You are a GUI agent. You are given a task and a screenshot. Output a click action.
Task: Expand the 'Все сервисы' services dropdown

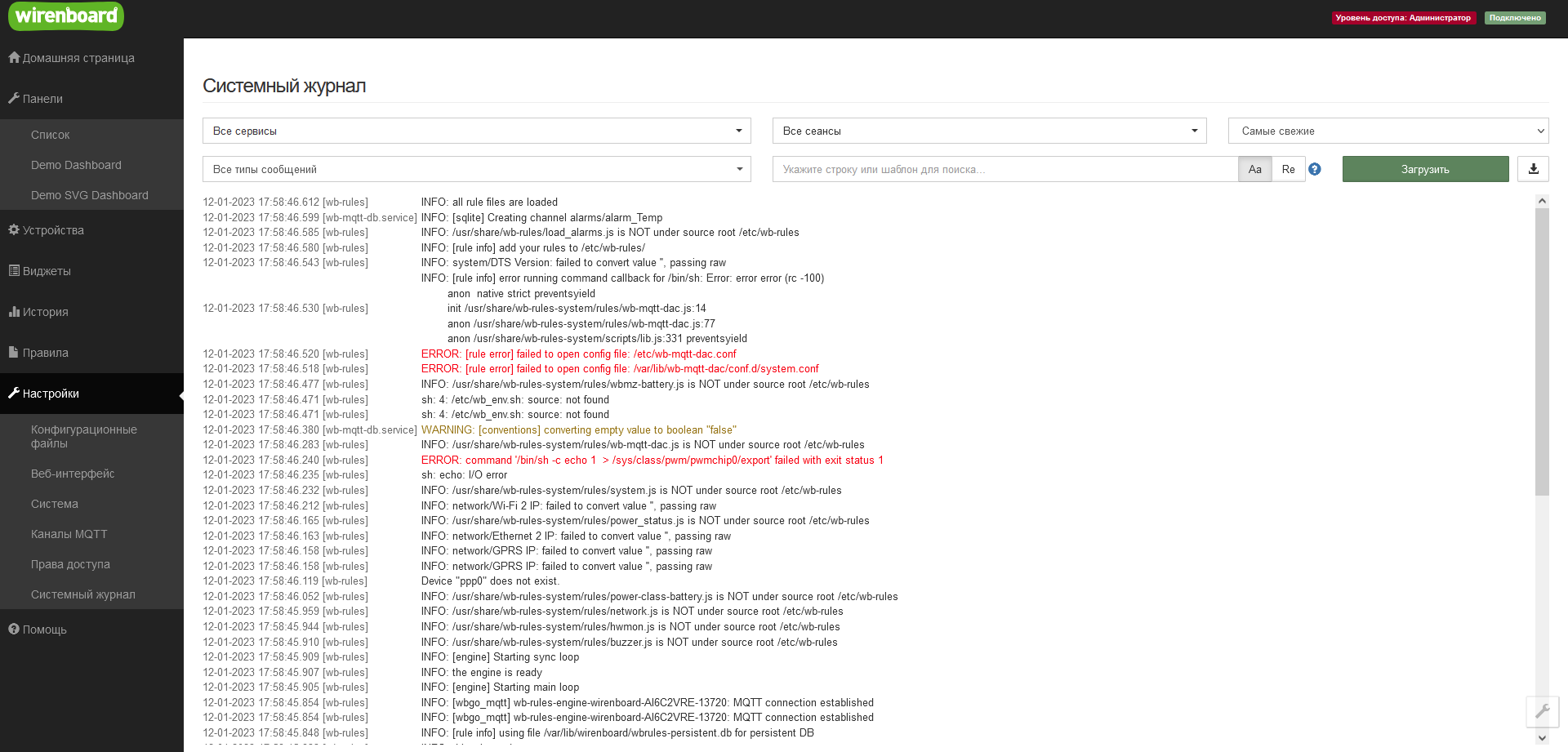[476, 131]
